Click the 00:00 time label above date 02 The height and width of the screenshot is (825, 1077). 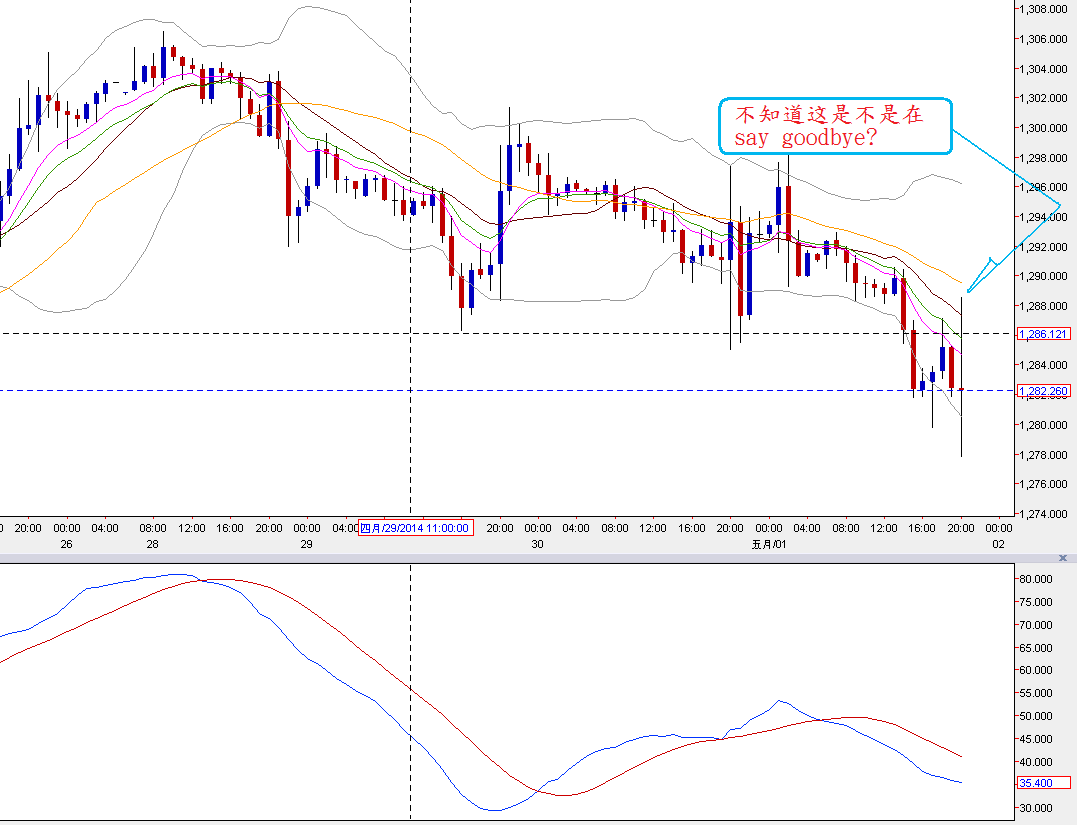pos(998,528)
